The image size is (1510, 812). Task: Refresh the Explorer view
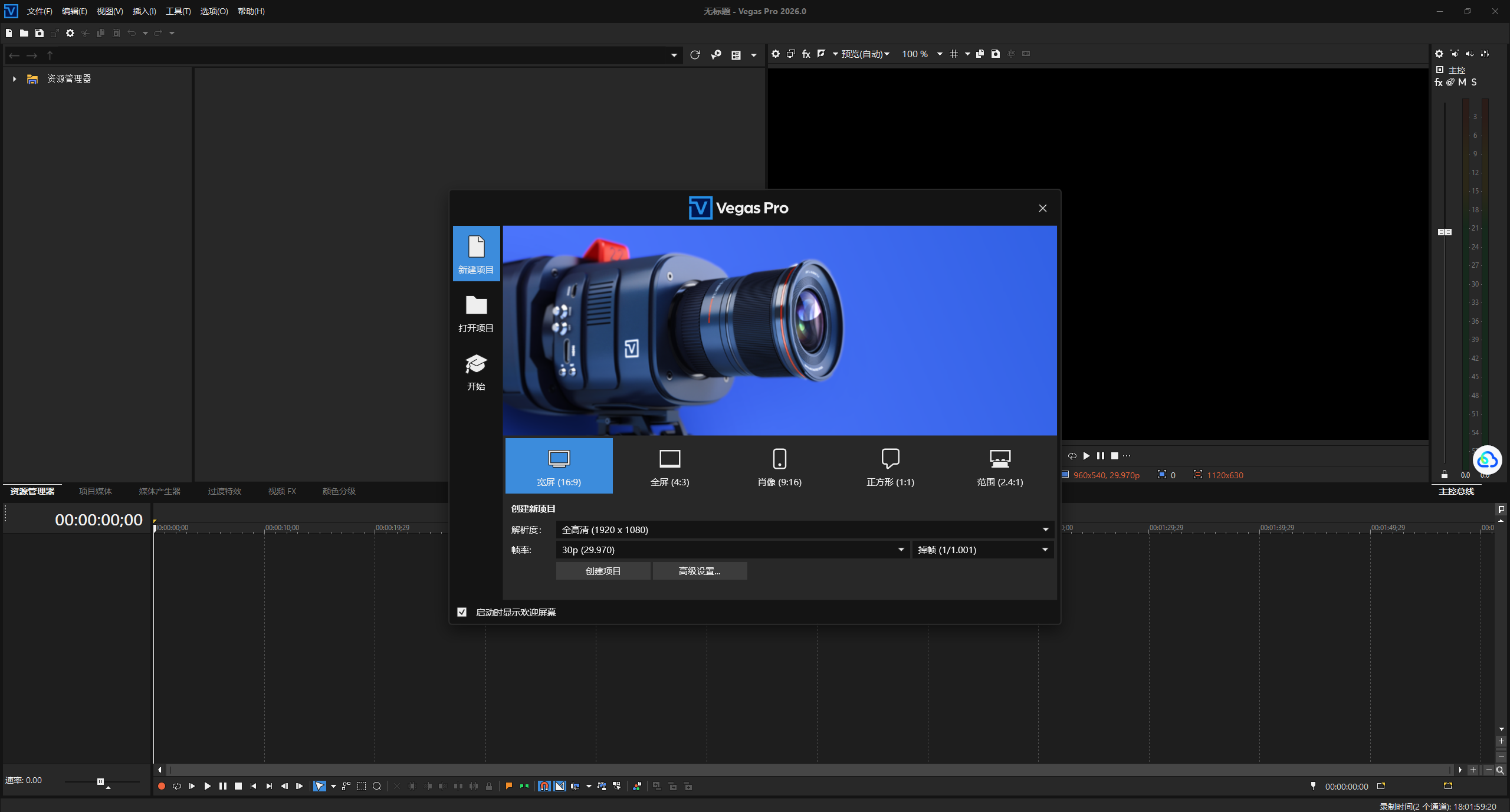pos(695,55)
